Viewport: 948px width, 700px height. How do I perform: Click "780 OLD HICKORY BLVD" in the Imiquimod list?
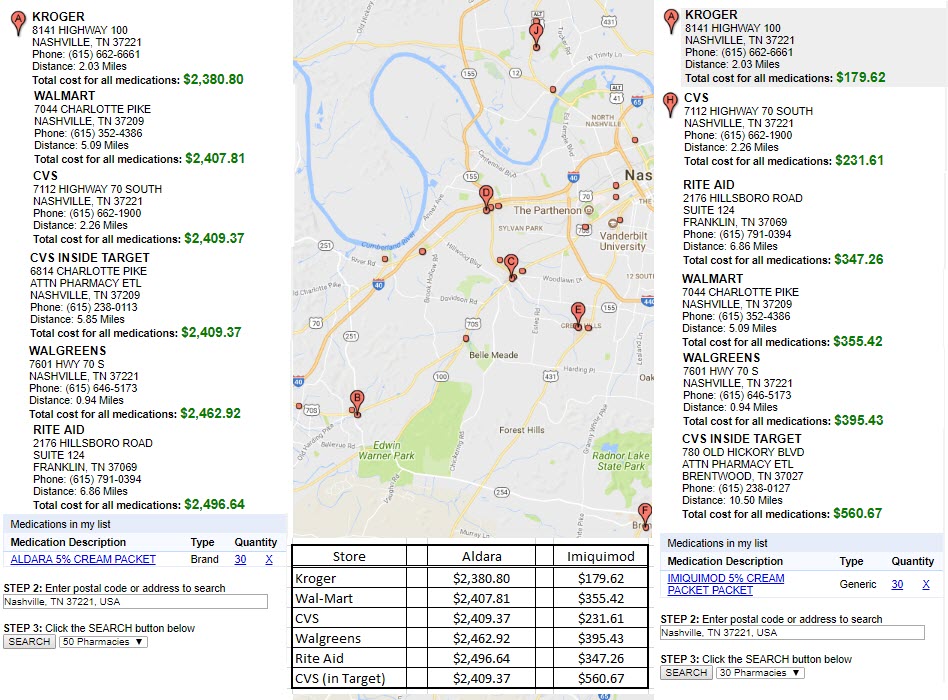pos(743,452)
